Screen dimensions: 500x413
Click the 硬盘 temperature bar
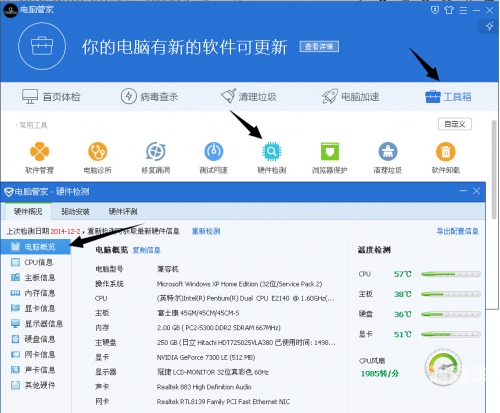point(451,314)
